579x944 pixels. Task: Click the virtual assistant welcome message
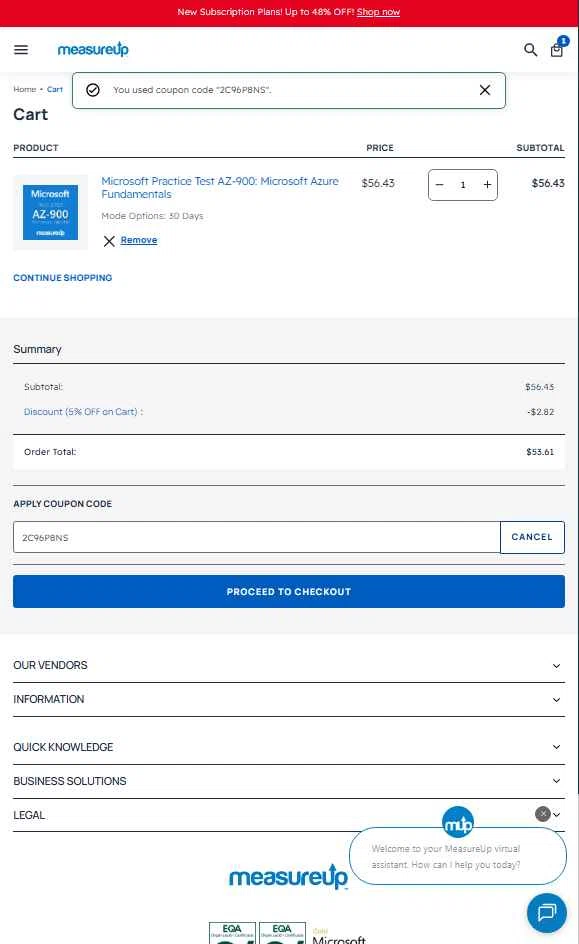coord(457,856)
